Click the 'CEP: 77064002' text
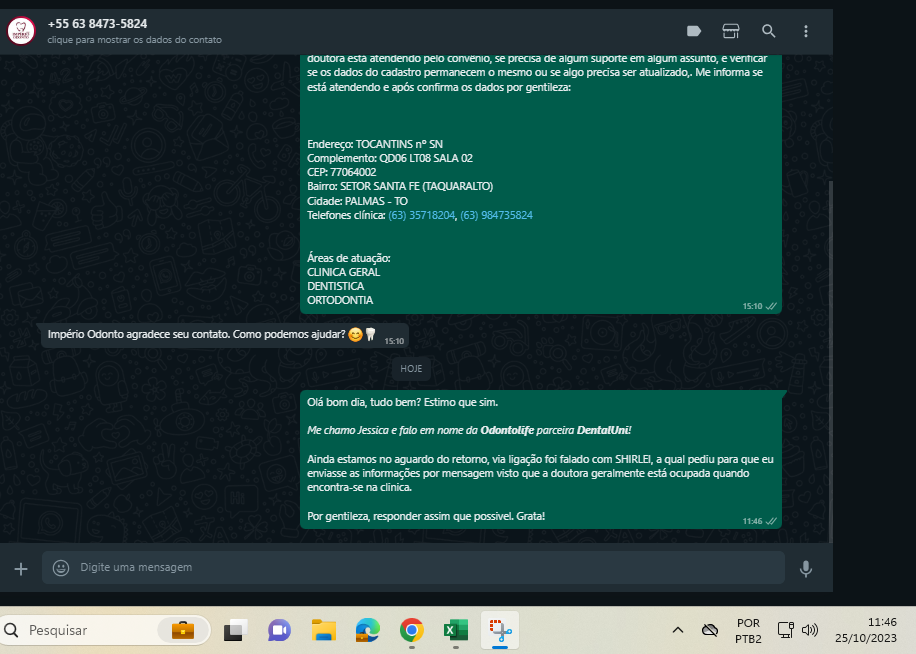This screenshot has width=916, height=654. click(342, 172)
